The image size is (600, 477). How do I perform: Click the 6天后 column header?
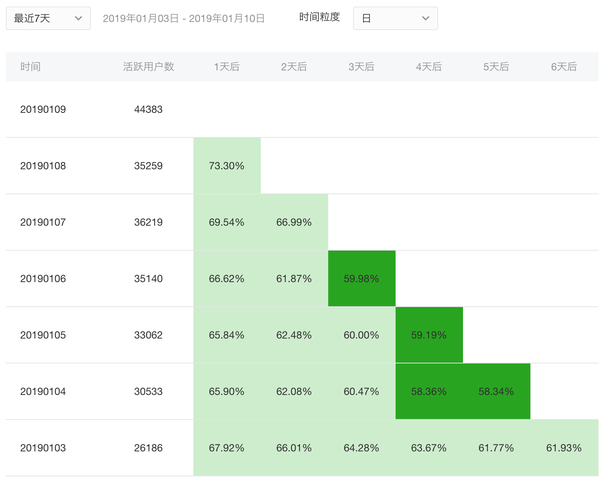(x=564, y=67)
